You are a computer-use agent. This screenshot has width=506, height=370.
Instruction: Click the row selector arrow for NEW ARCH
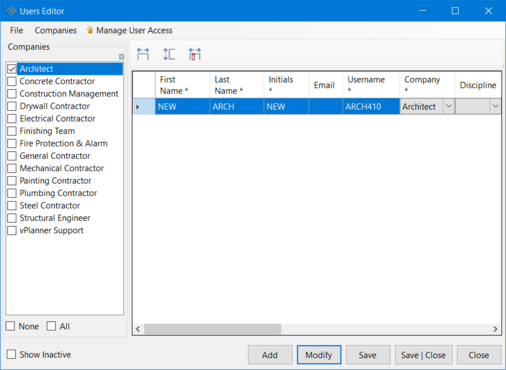pos(138,107)
